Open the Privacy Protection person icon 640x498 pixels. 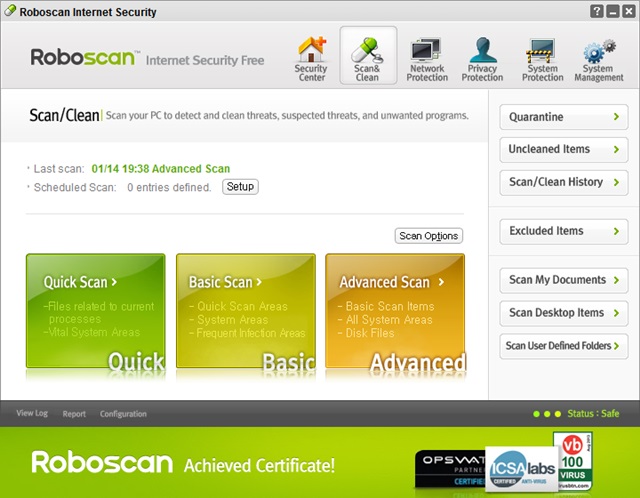tap(482, 59)
